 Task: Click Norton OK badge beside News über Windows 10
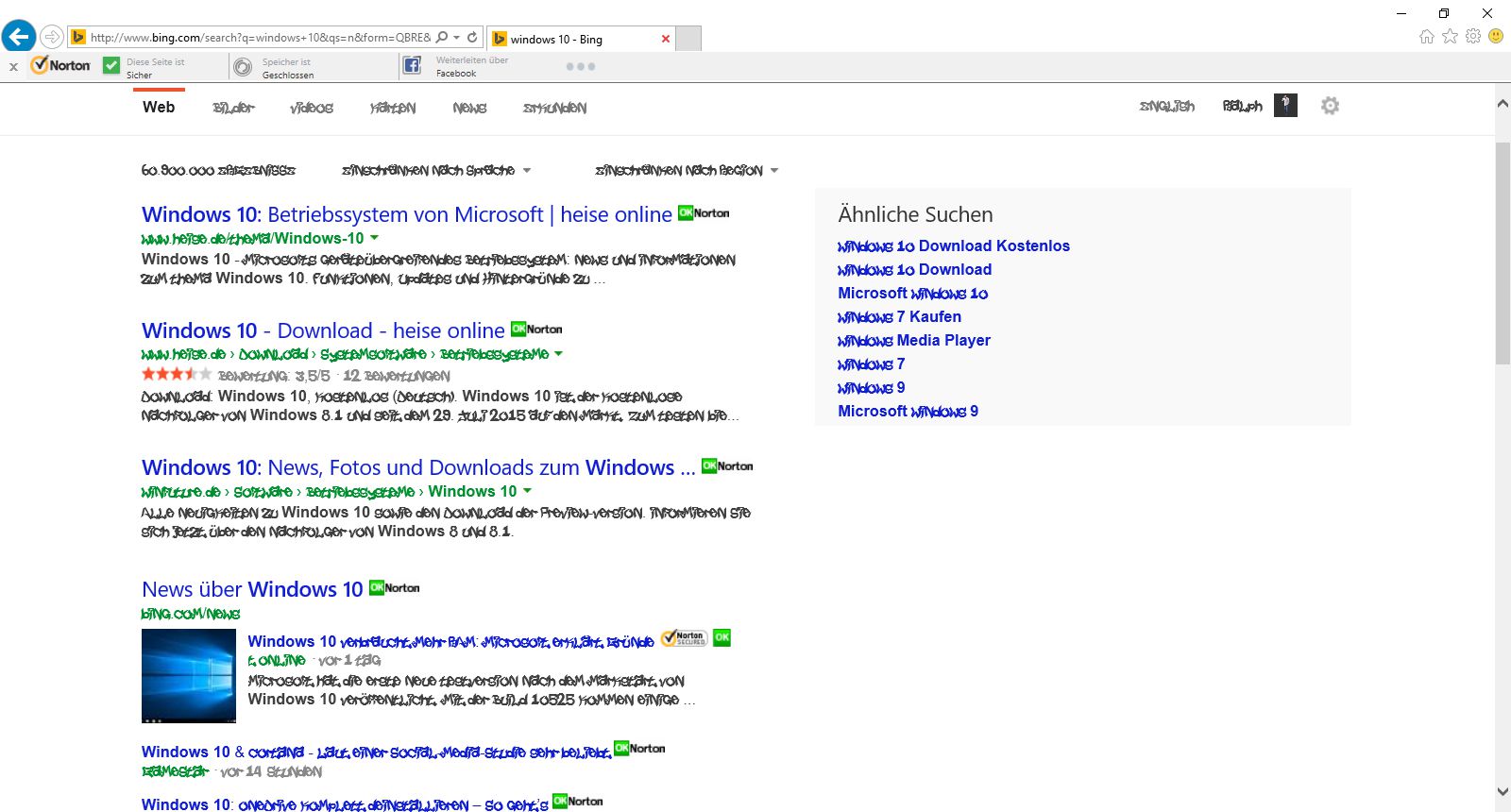point(394,588)
